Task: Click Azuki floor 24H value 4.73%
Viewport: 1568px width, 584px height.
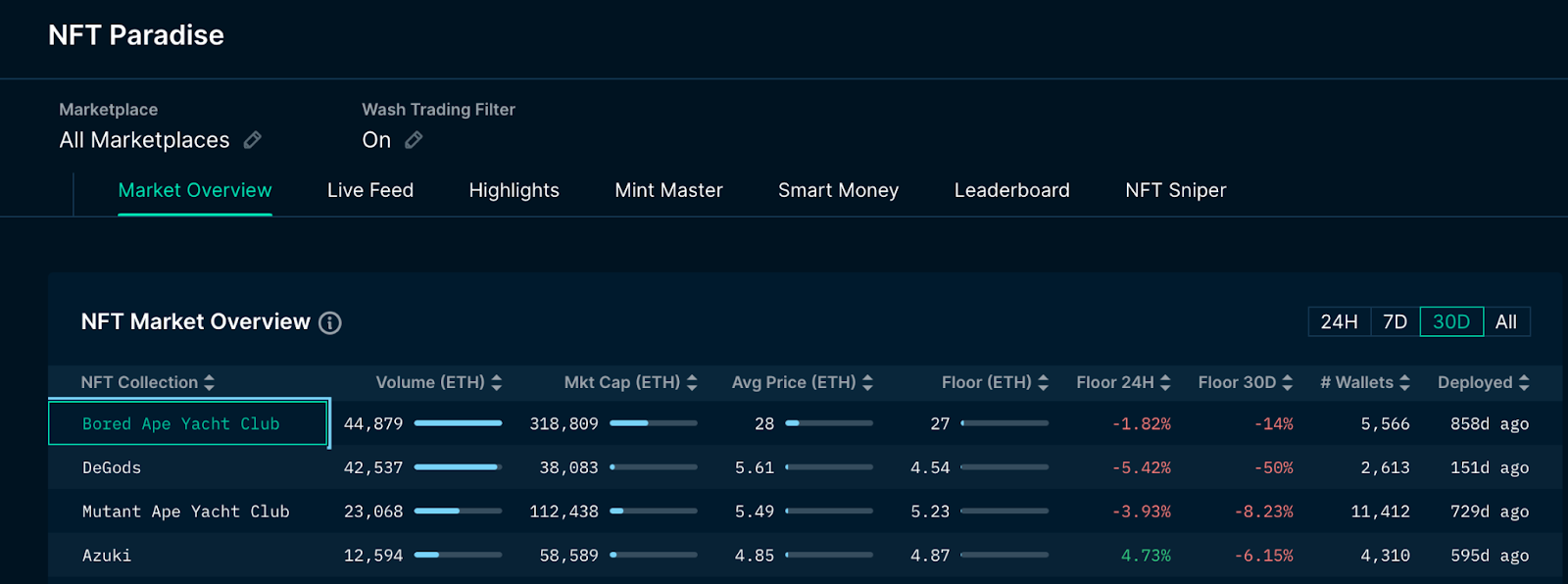Action: pos(1146,556)
